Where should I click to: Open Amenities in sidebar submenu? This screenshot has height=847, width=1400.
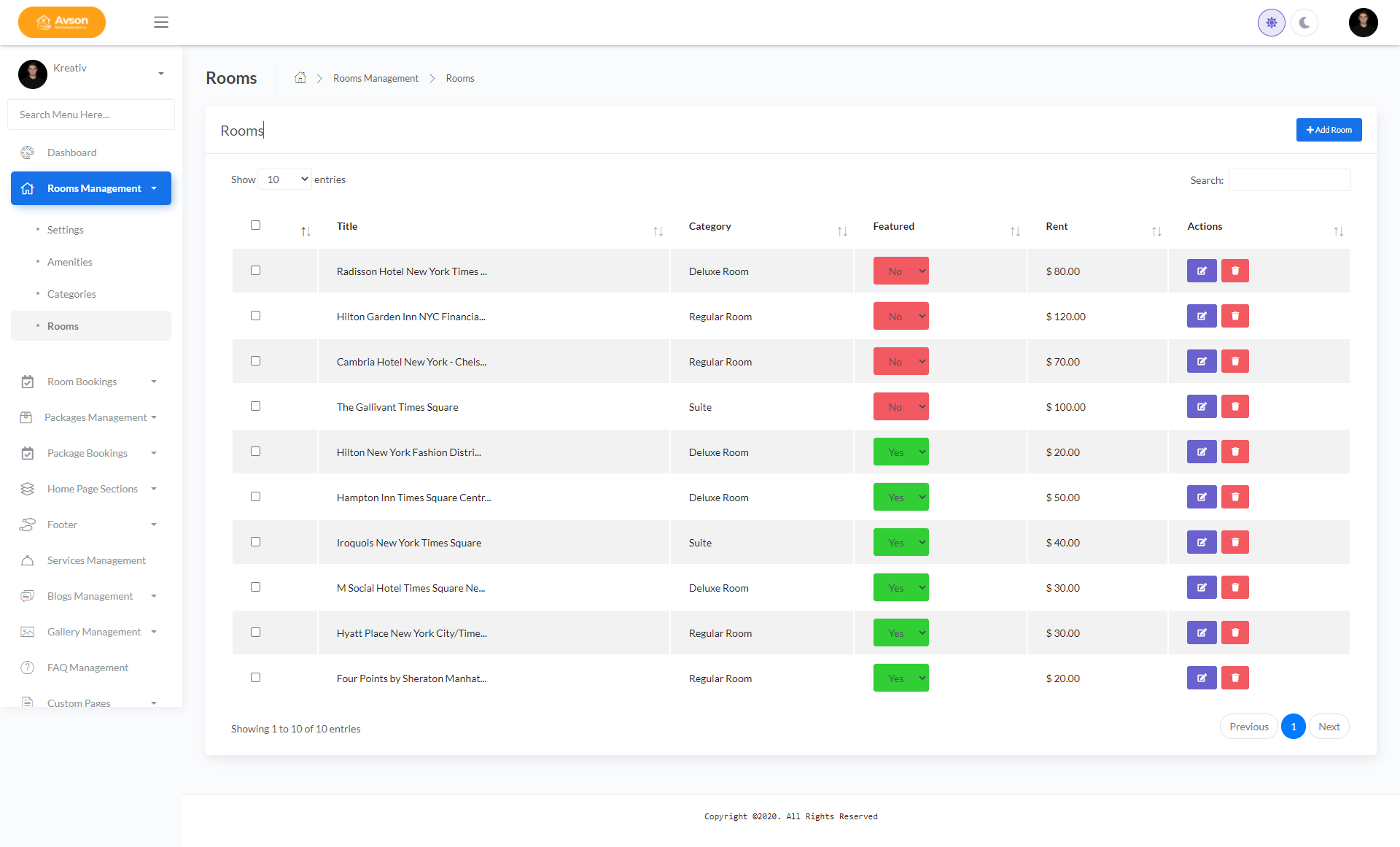69,262
